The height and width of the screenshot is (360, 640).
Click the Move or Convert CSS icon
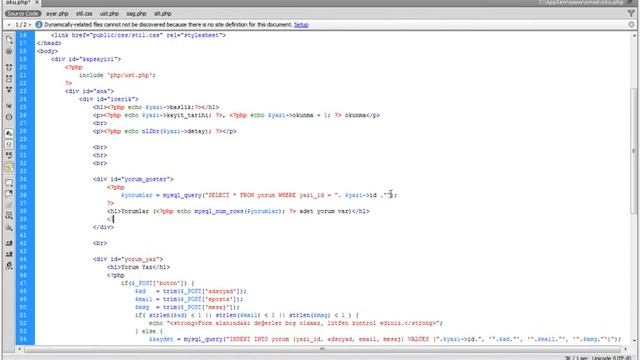(9, 227)
